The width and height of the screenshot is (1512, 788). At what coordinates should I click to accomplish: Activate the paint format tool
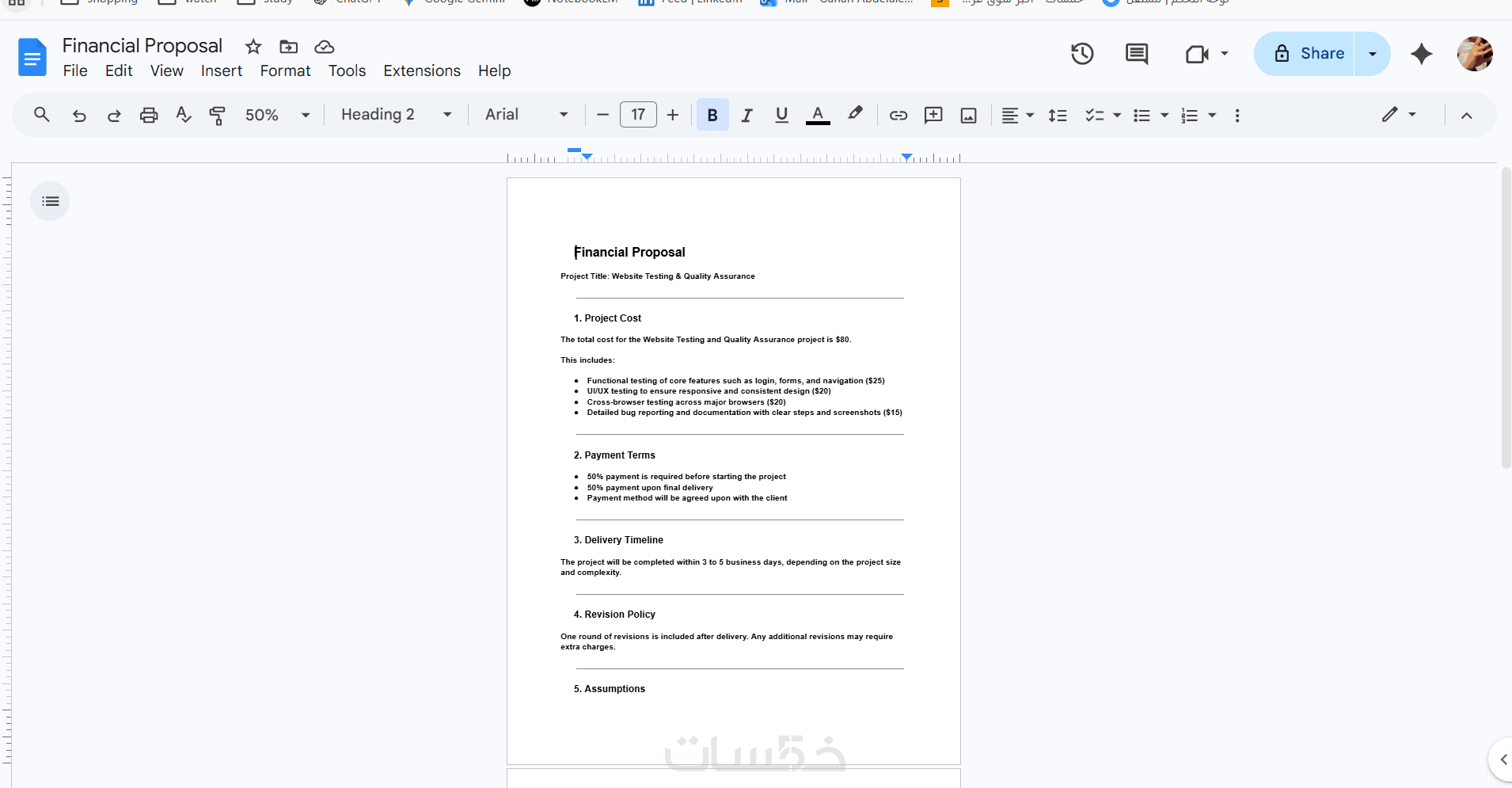pyautogui.click(x=217, y=116)
